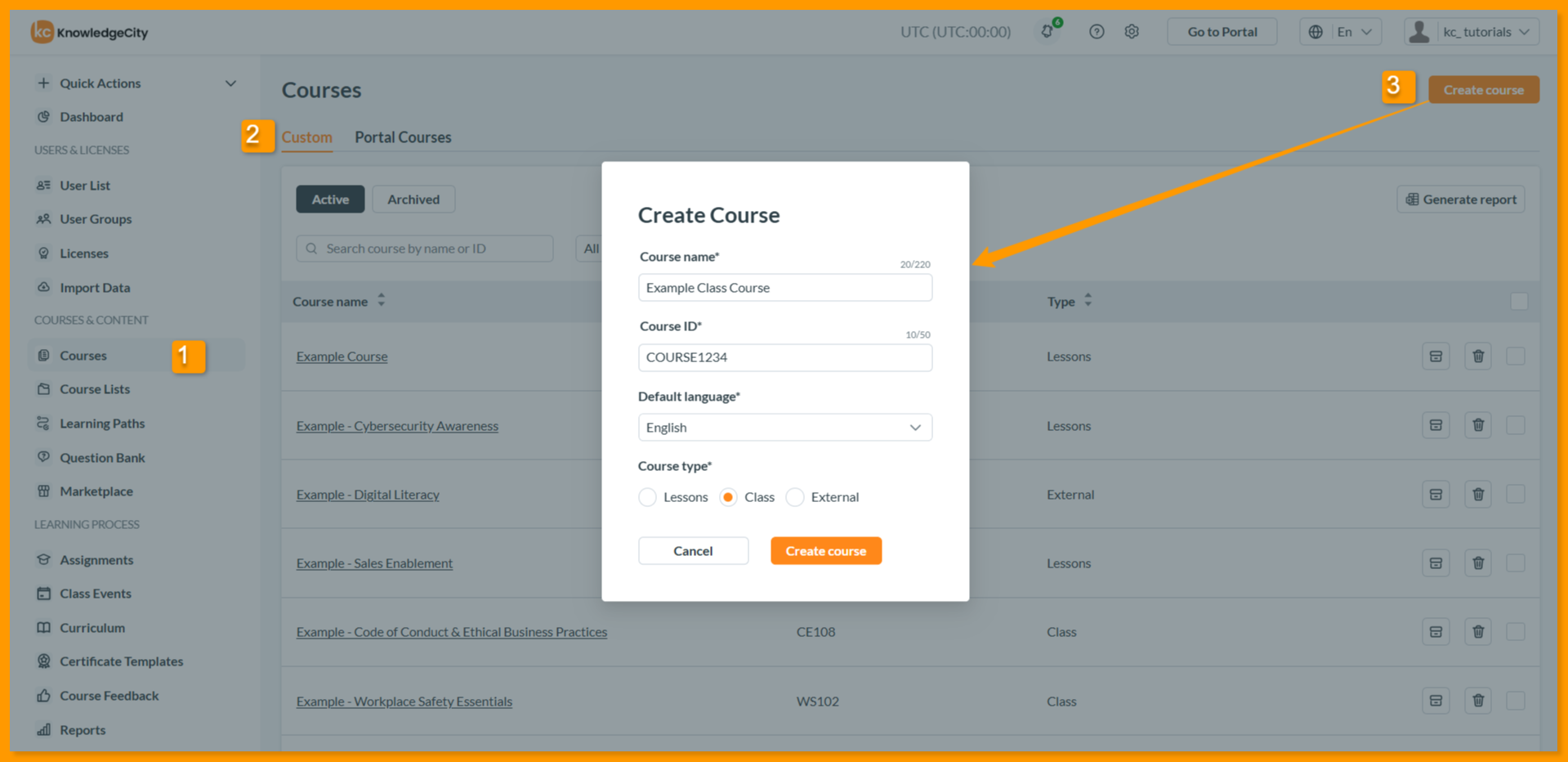
Task: Select the Lessons course type radio
Action: coord(647,497)
